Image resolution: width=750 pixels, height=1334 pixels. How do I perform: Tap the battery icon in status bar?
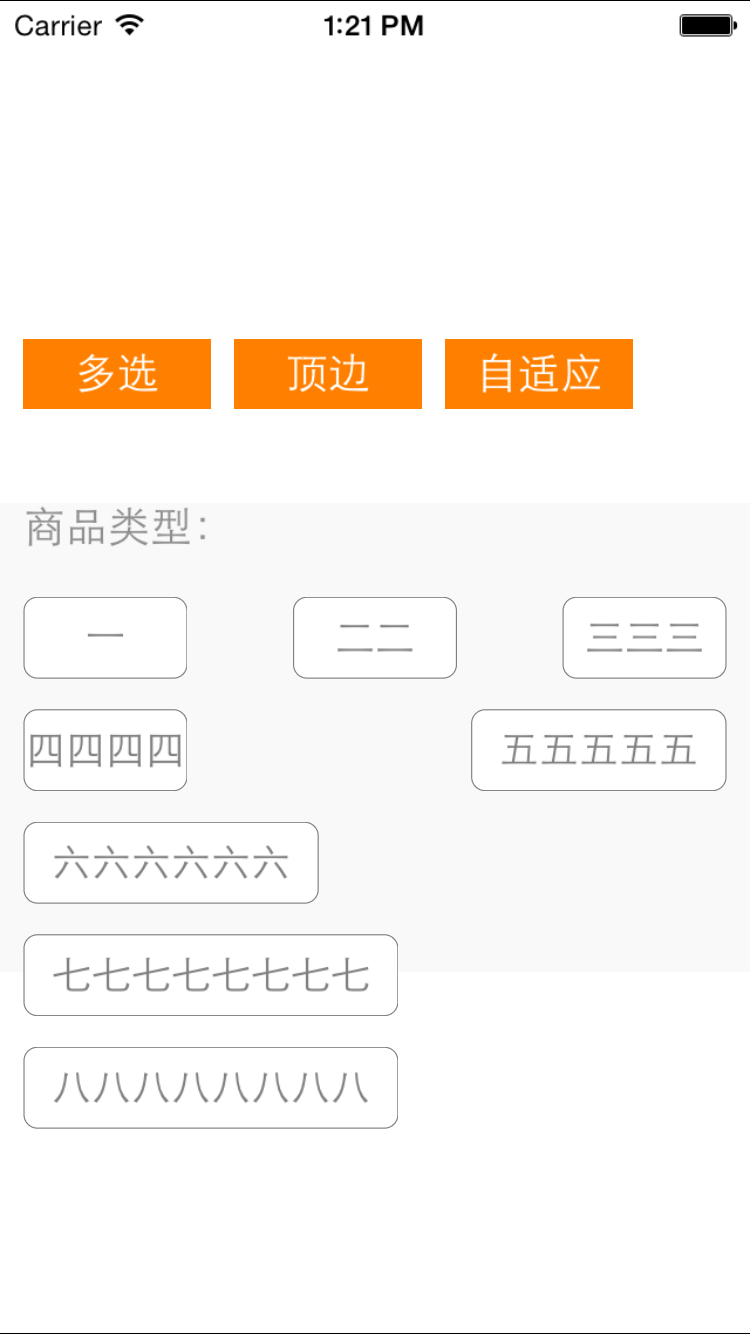(708, 25)
